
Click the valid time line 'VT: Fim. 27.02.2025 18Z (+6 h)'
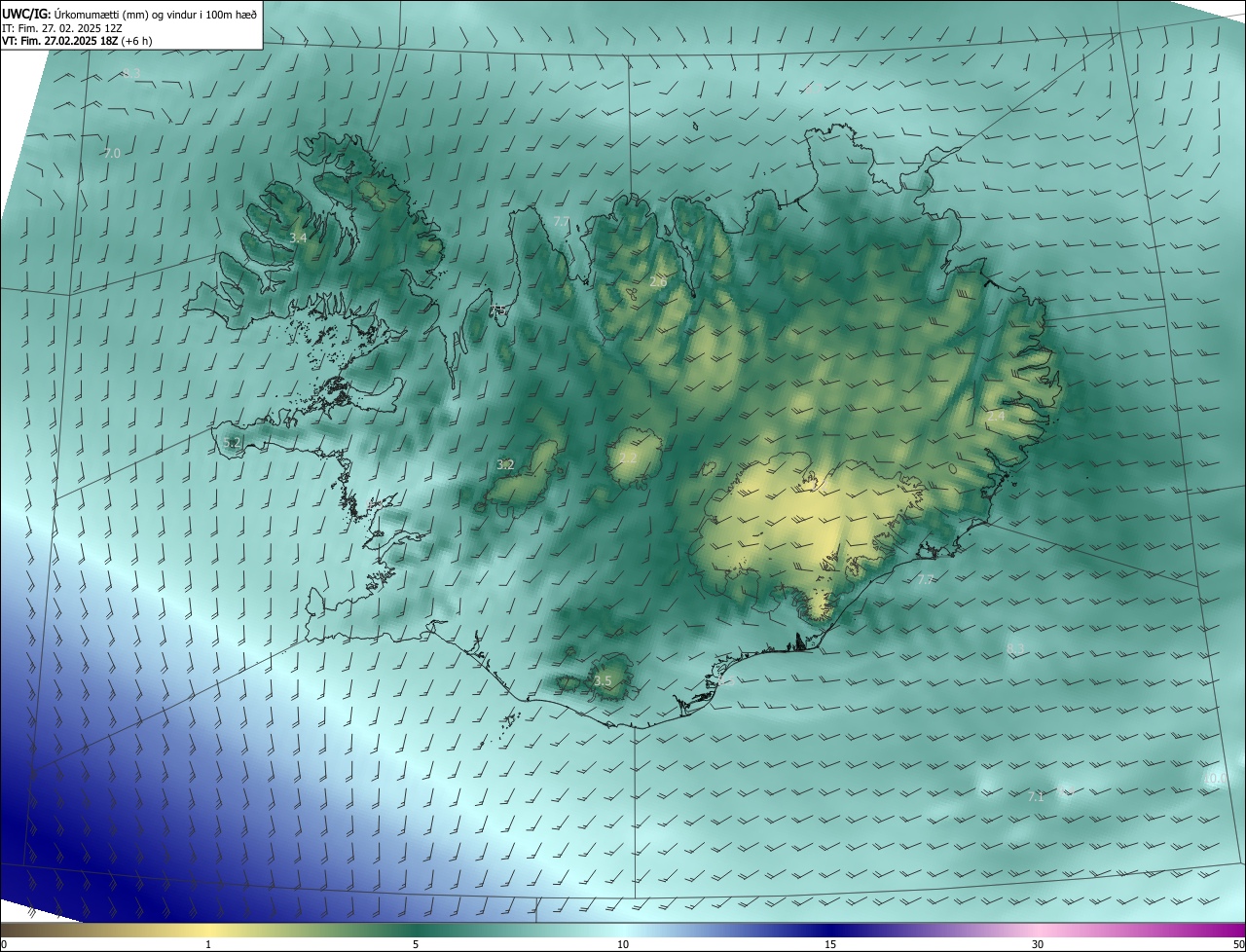(77, 41)
